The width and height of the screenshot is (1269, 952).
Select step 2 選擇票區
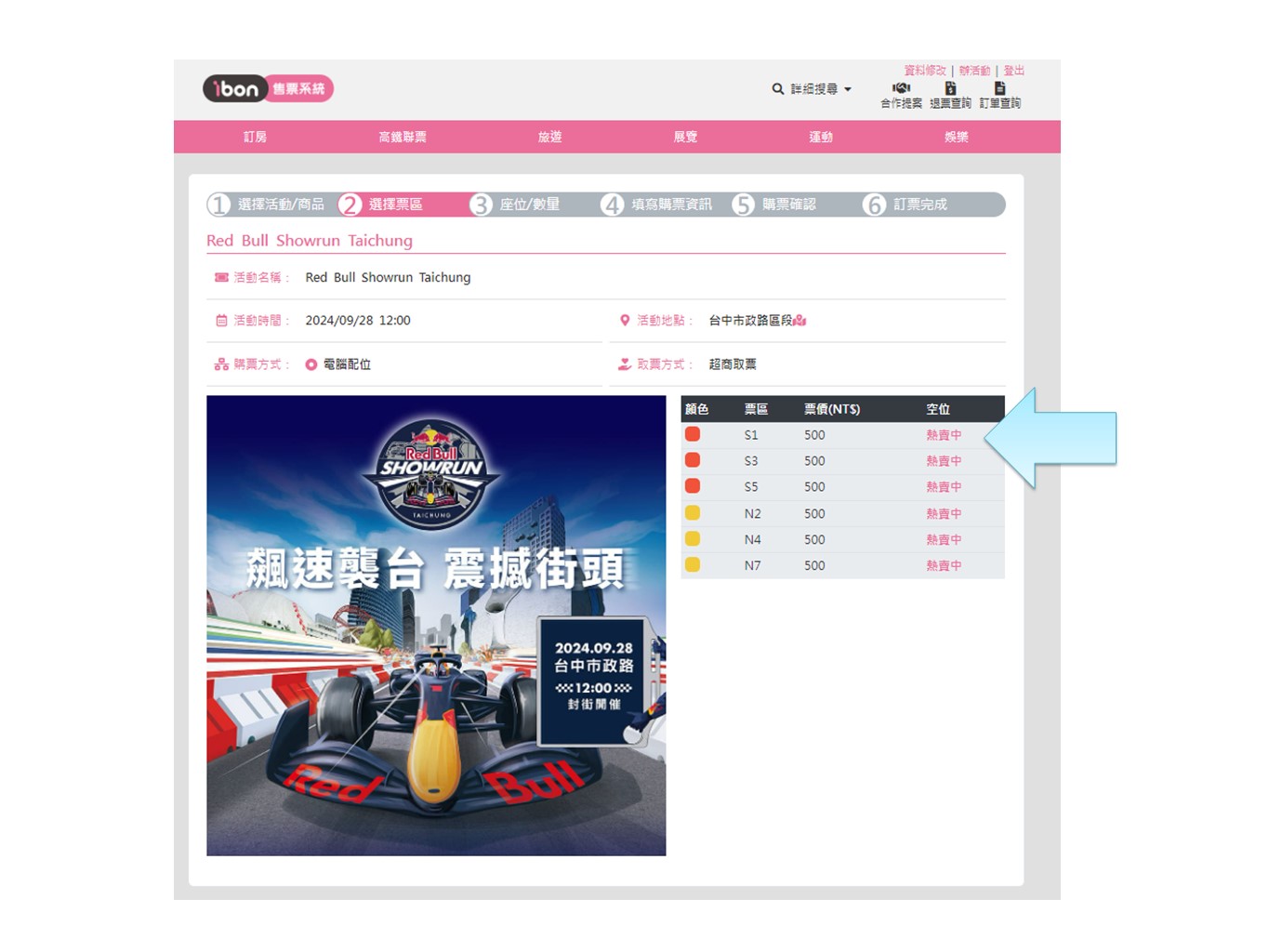(381, 205)
